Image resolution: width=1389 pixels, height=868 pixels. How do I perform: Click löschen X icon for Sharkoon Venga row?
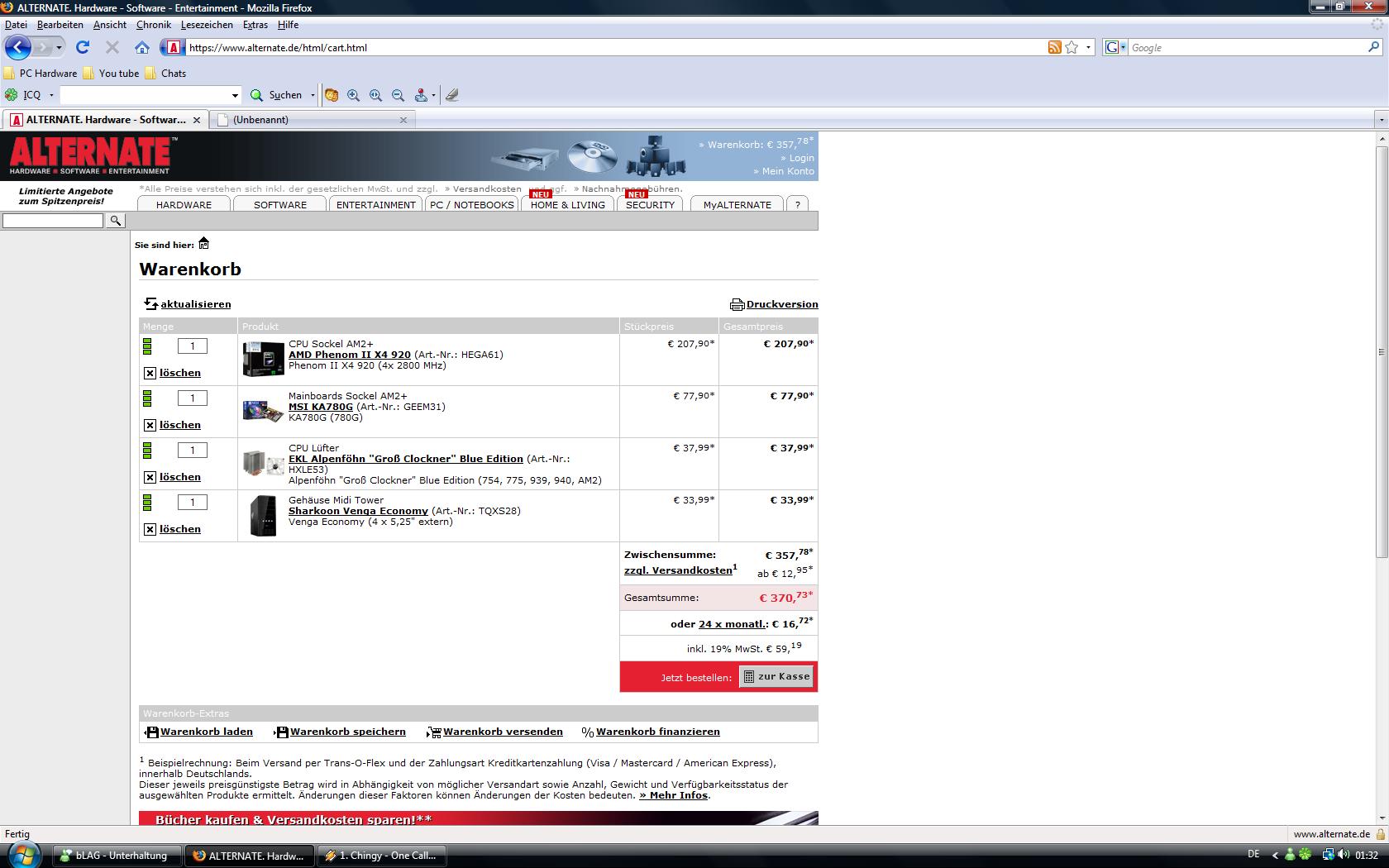(x=150, y=529)
